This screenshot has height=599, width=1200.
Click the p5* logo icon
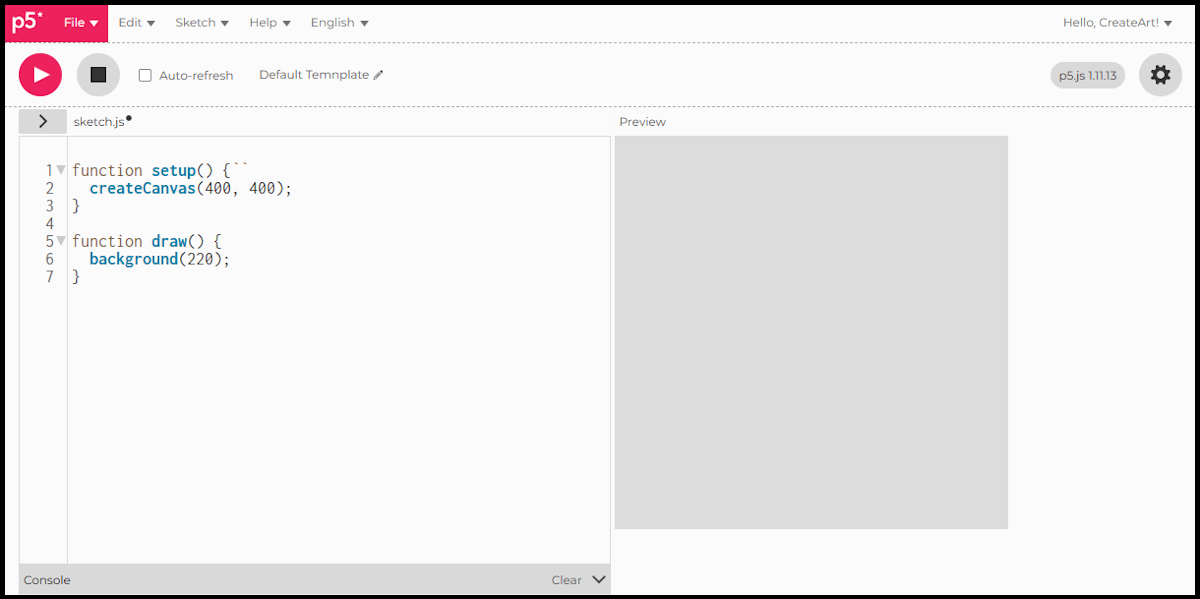point(27,22)
